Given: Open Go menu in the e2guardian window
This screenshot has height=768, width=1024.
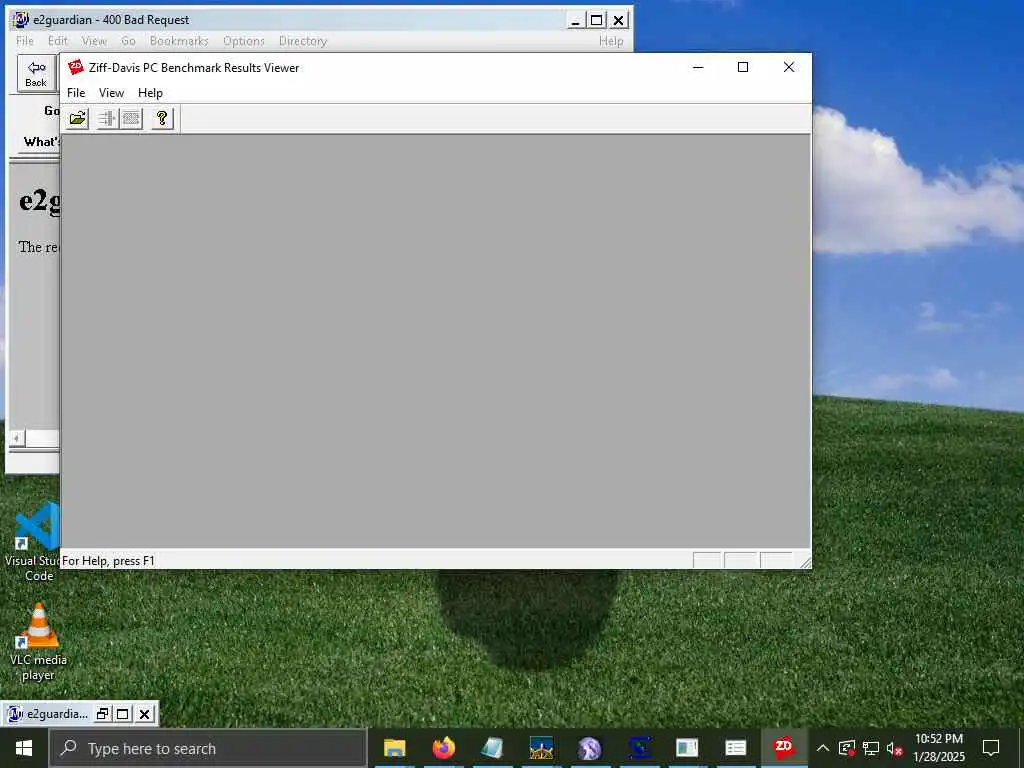Looking at the screenshot, I should pos(128,40).
